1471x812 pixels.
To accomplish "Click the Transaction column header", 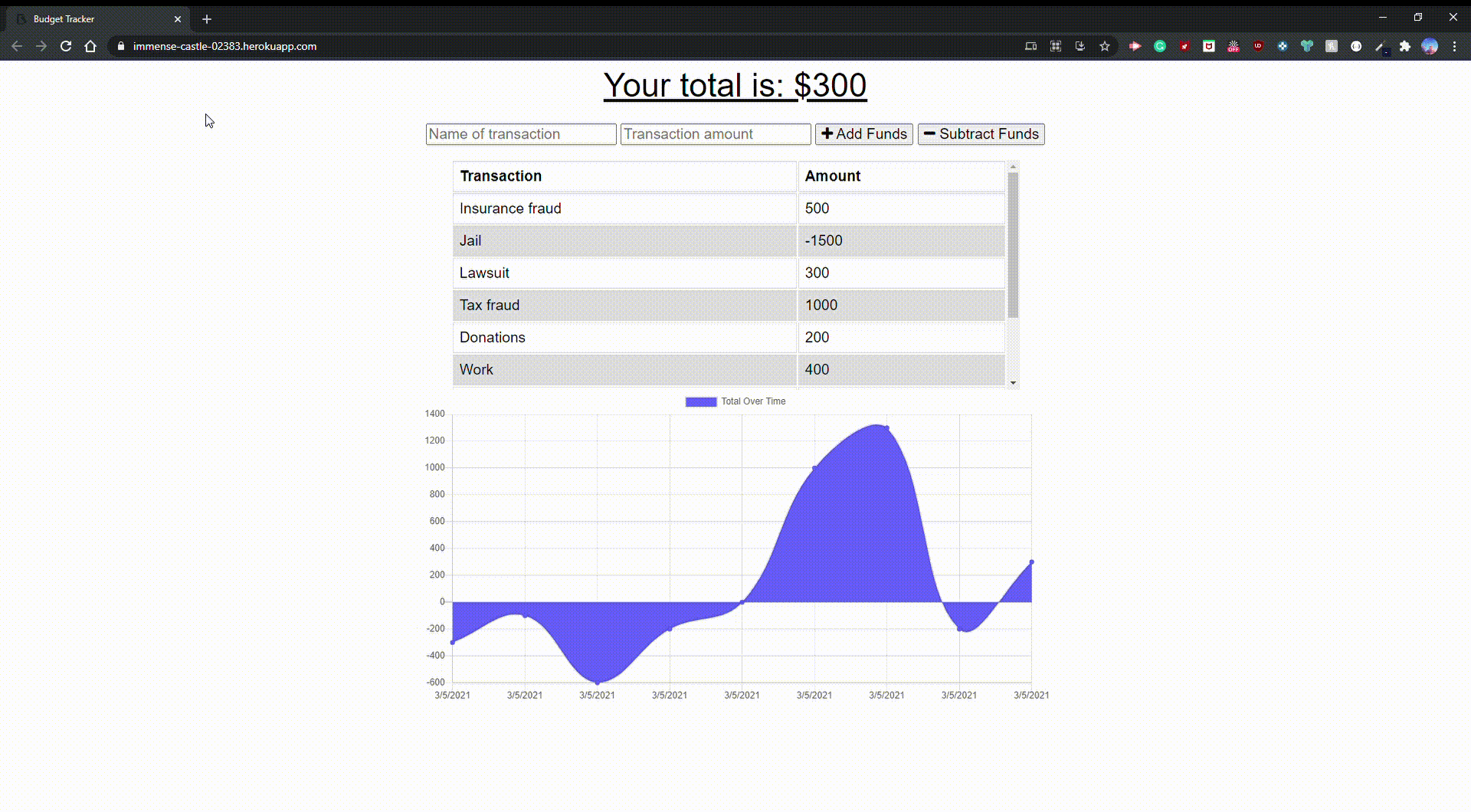I will (500, 176).
